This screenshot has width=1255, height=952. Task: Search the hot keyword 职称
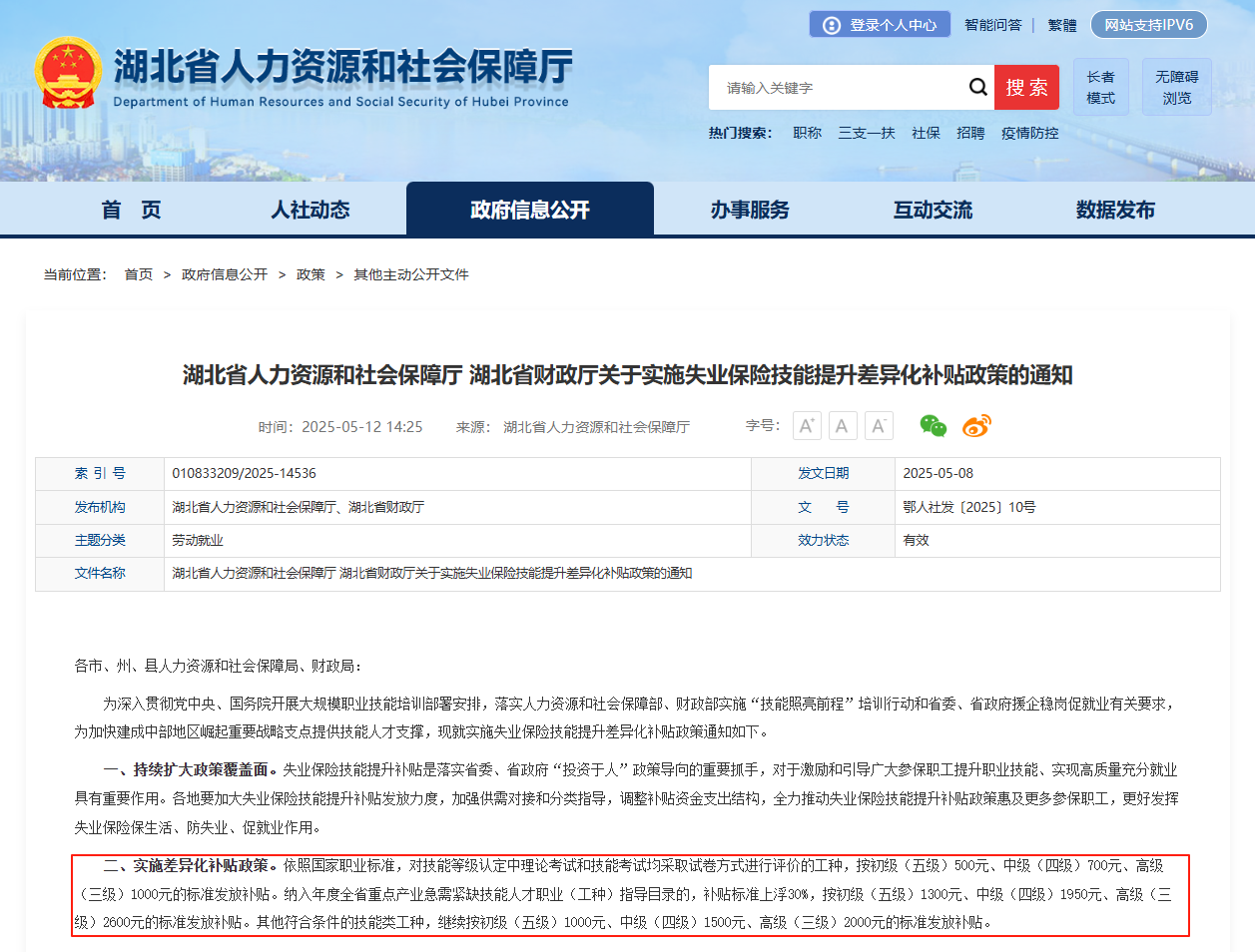808,133
